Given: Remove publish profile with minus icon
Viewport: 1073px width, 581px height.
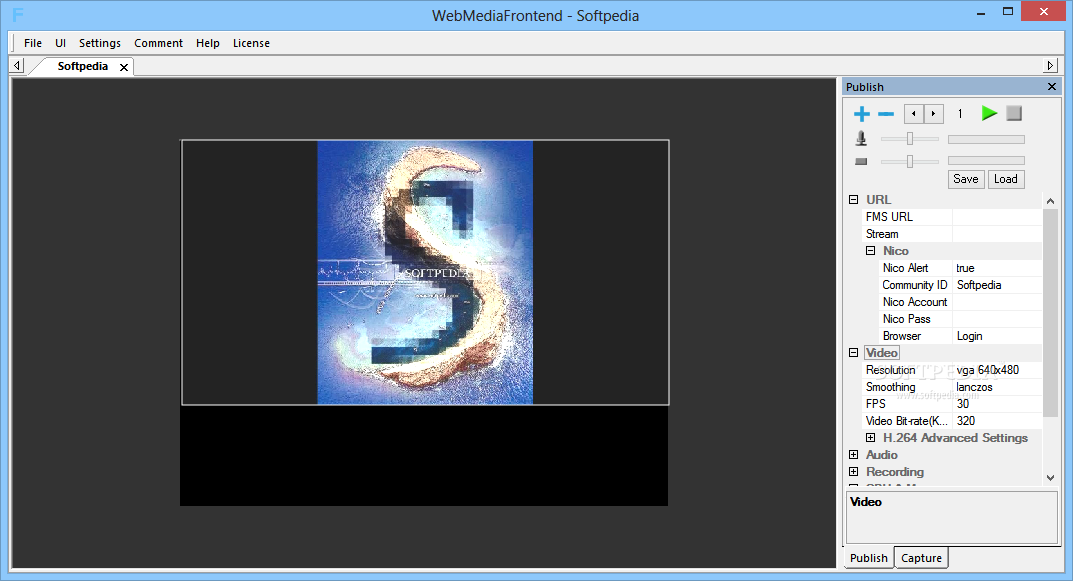Looking at the screenshot, I should coord(886,114).
